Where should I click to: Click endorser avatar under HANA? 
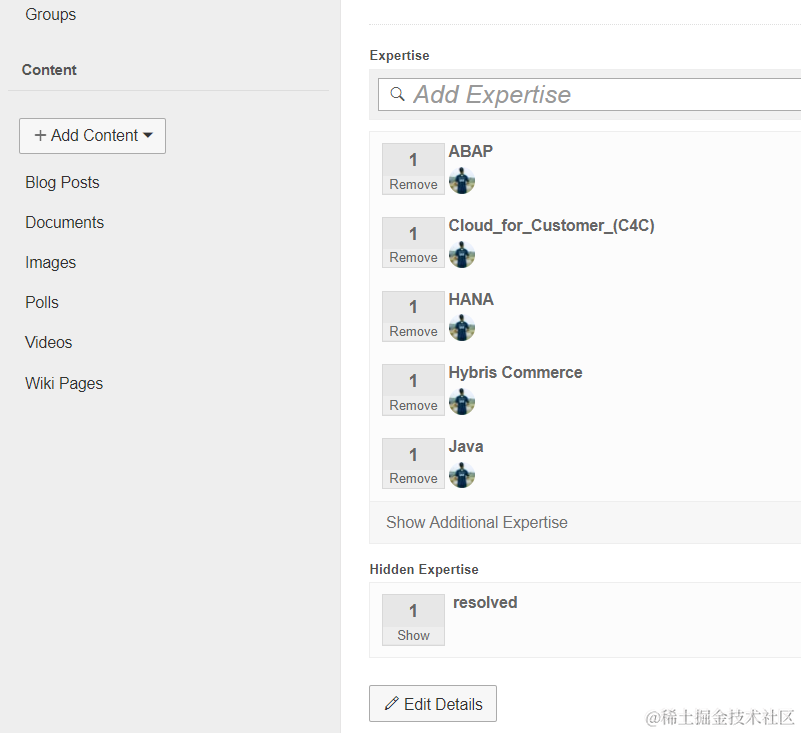[462, 328]
